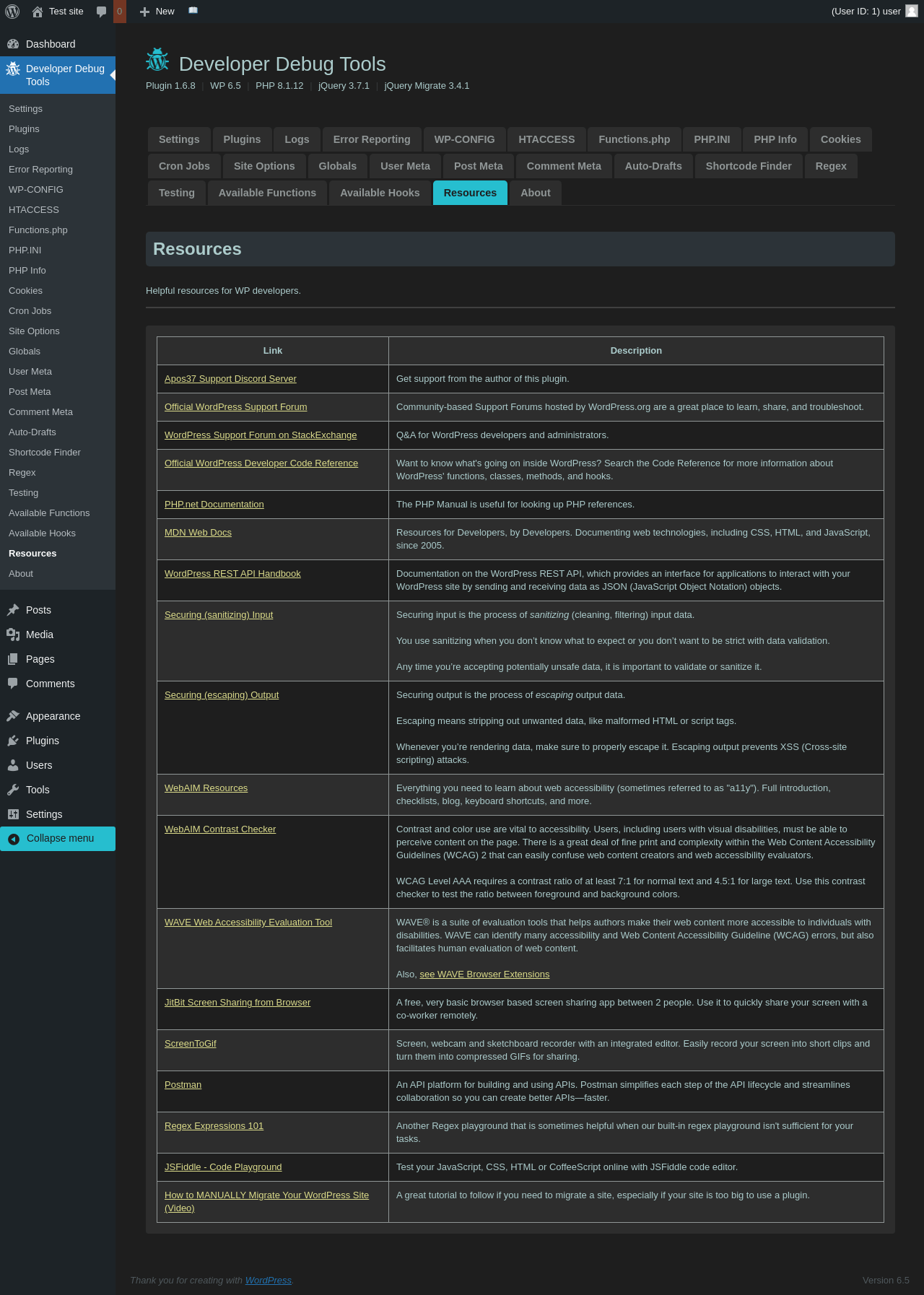Image resolution: width=924 pixels, height=1295 pixels.
Task: Click the Comments speech bubble icon in sidebar
Action: click(13, 684)
